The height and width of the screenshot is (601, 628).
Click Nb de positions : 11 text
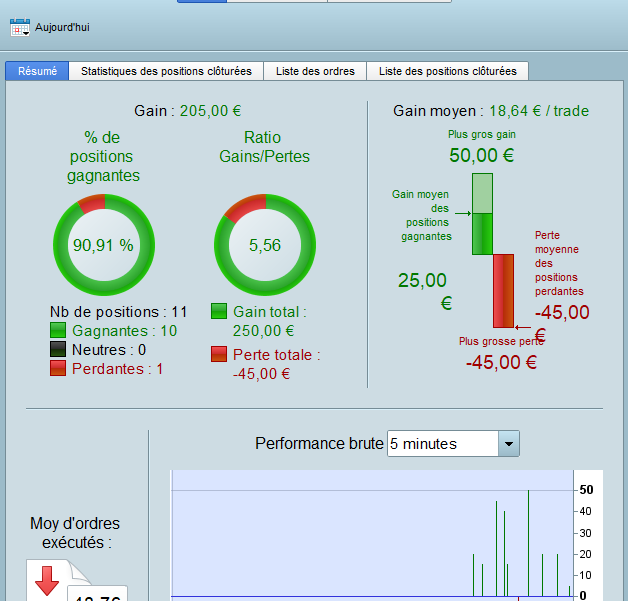pos(119,312)
